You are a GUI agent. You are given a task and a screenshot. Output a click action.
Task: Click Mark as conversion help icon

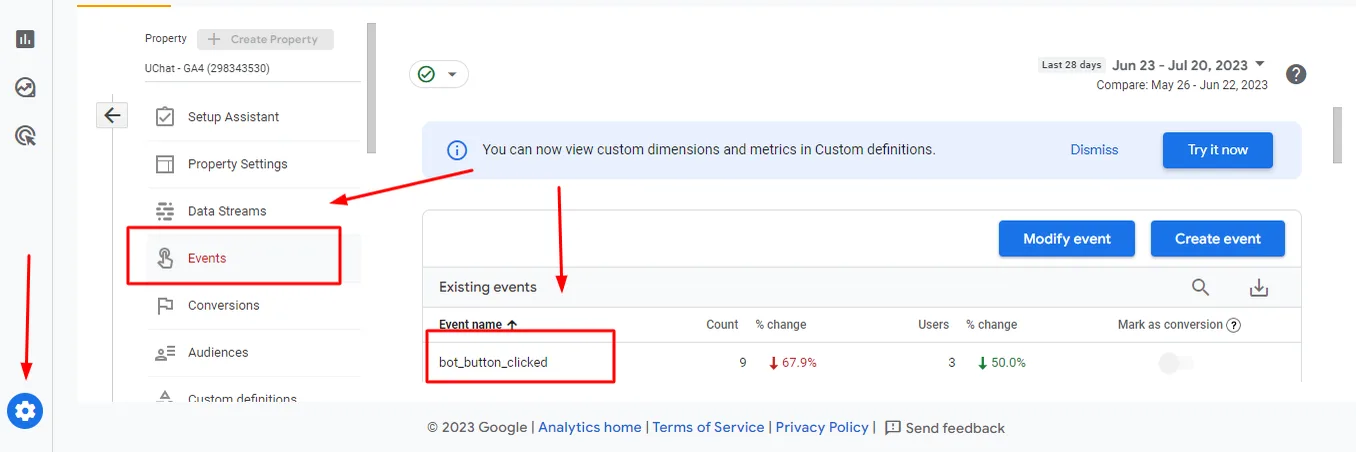point(1234,325)
